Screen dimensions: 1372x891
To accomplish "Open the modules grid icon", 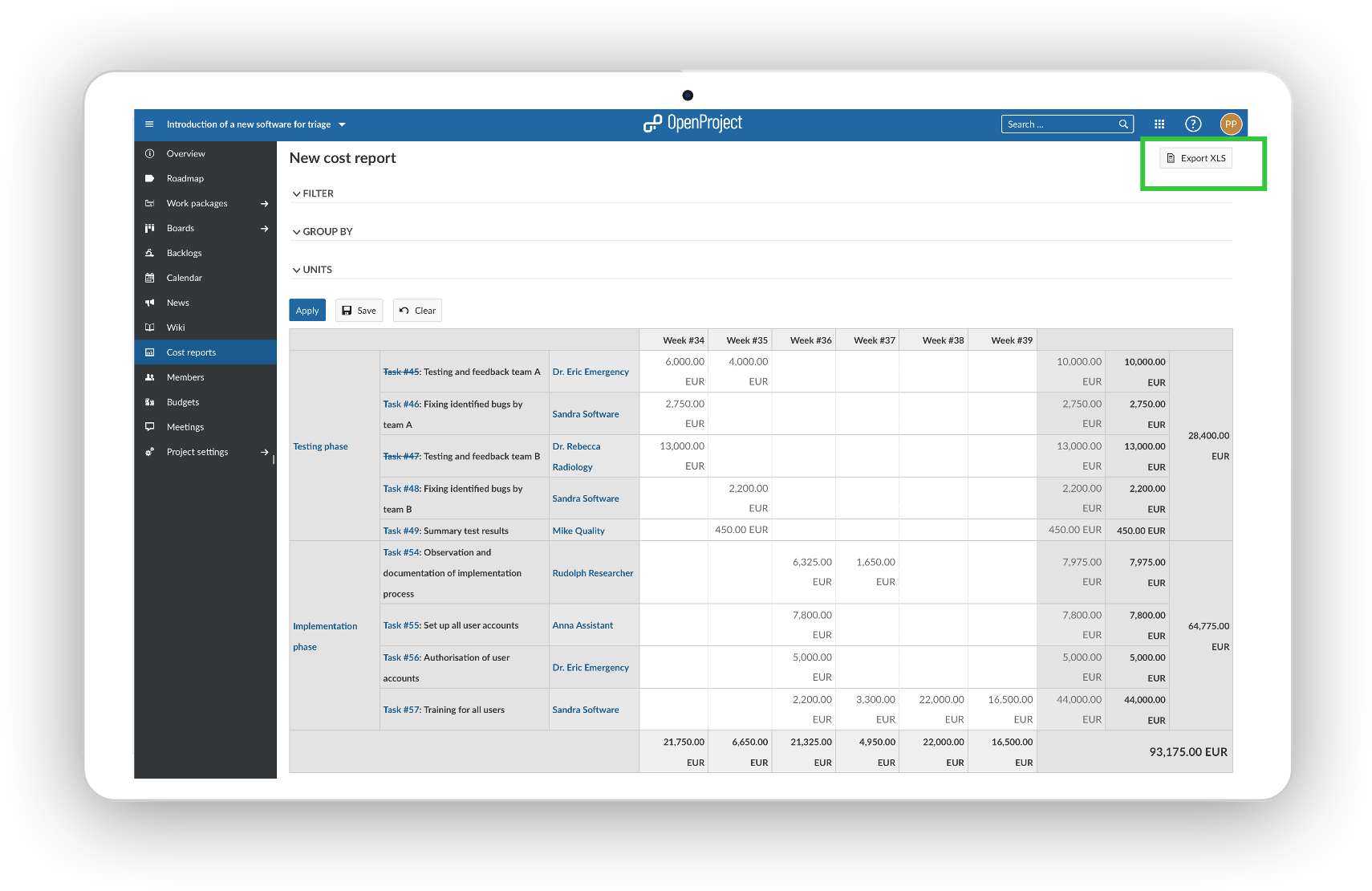I will tap(1159, 124).
